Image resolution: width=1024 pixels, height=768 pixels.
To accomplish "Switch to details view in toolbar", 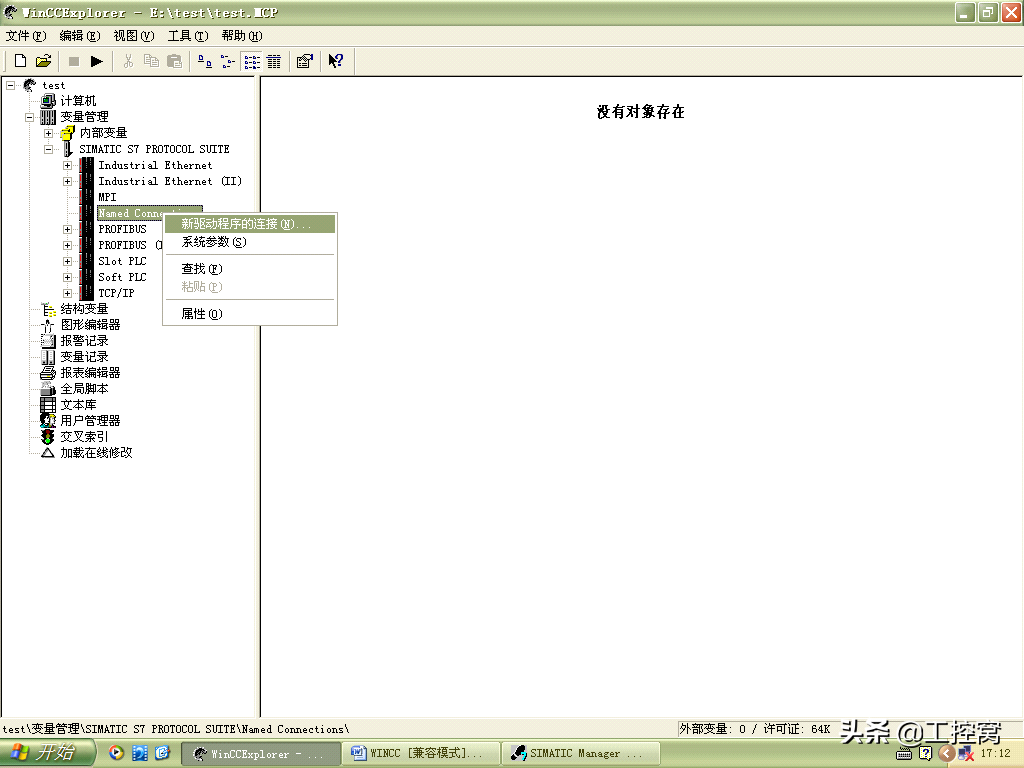I will [x=274, y=61].
